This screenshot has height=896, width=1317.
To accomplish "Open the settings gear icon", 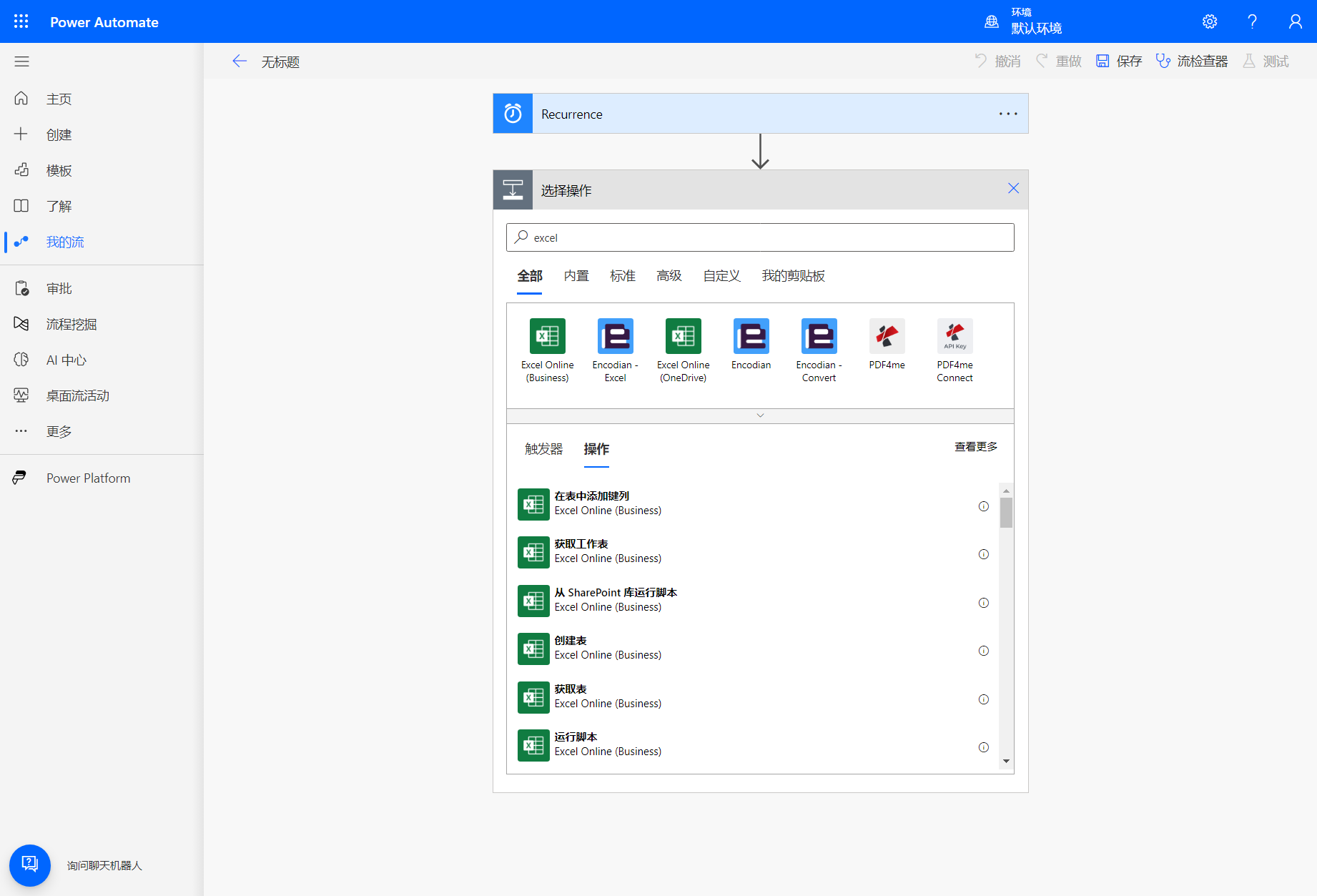I will (x=1209, y=21).
